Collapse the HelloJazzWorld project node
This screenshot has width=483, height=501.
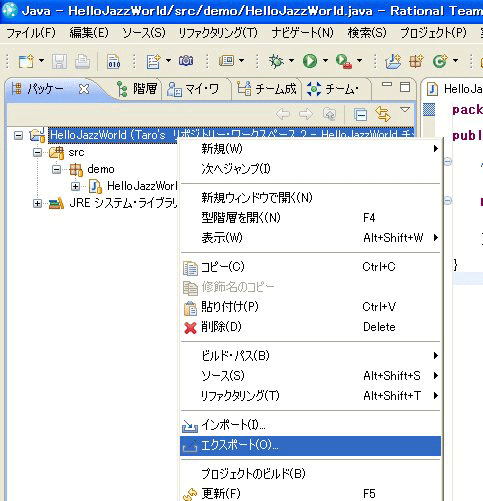pos(19,135)
